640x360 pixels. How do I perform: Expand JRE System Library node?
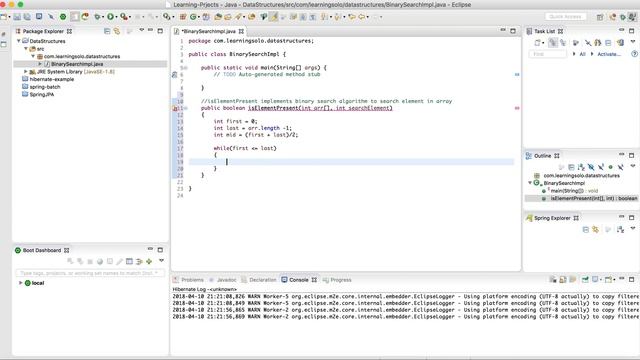click(26, 71)
